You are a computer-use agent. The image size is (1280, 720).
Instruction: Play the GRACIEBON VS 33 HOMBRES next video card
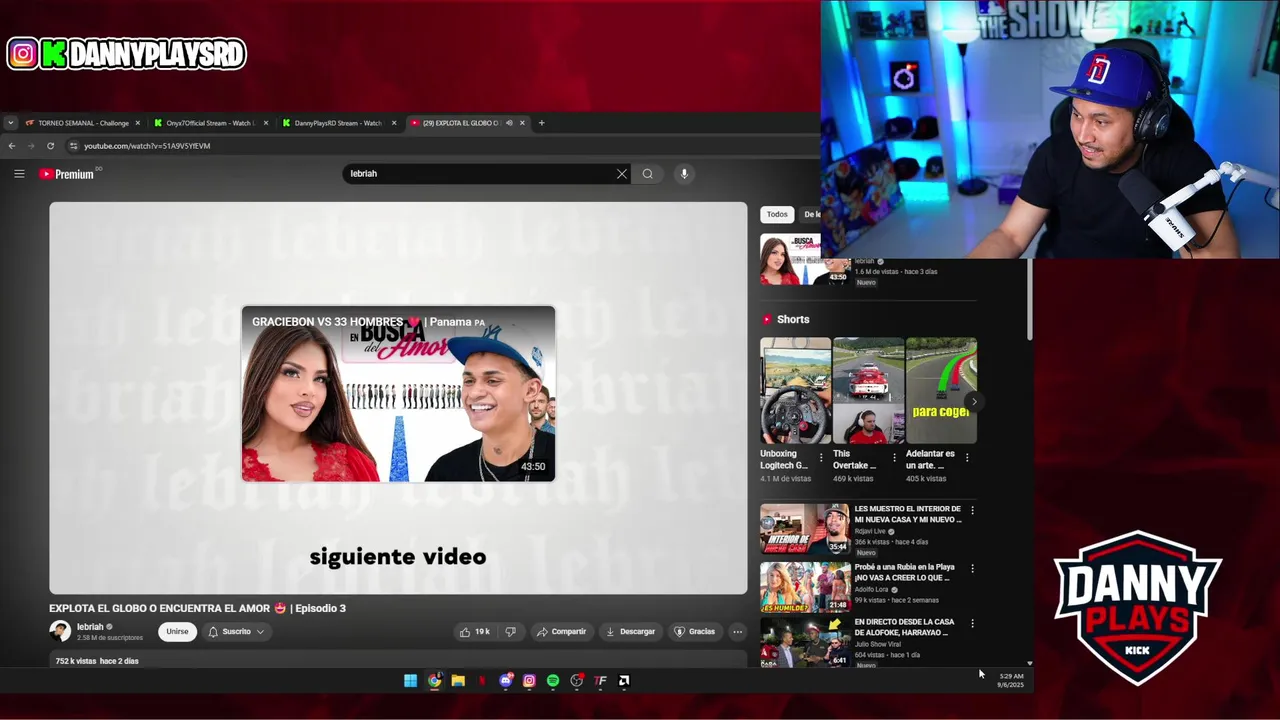tap(398, 394)
